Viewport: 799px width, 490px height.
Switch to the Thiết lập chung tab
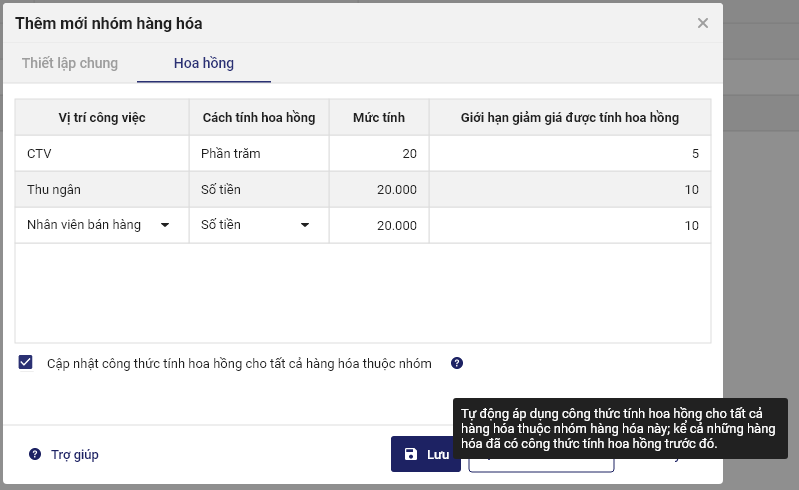coord(70,63)
